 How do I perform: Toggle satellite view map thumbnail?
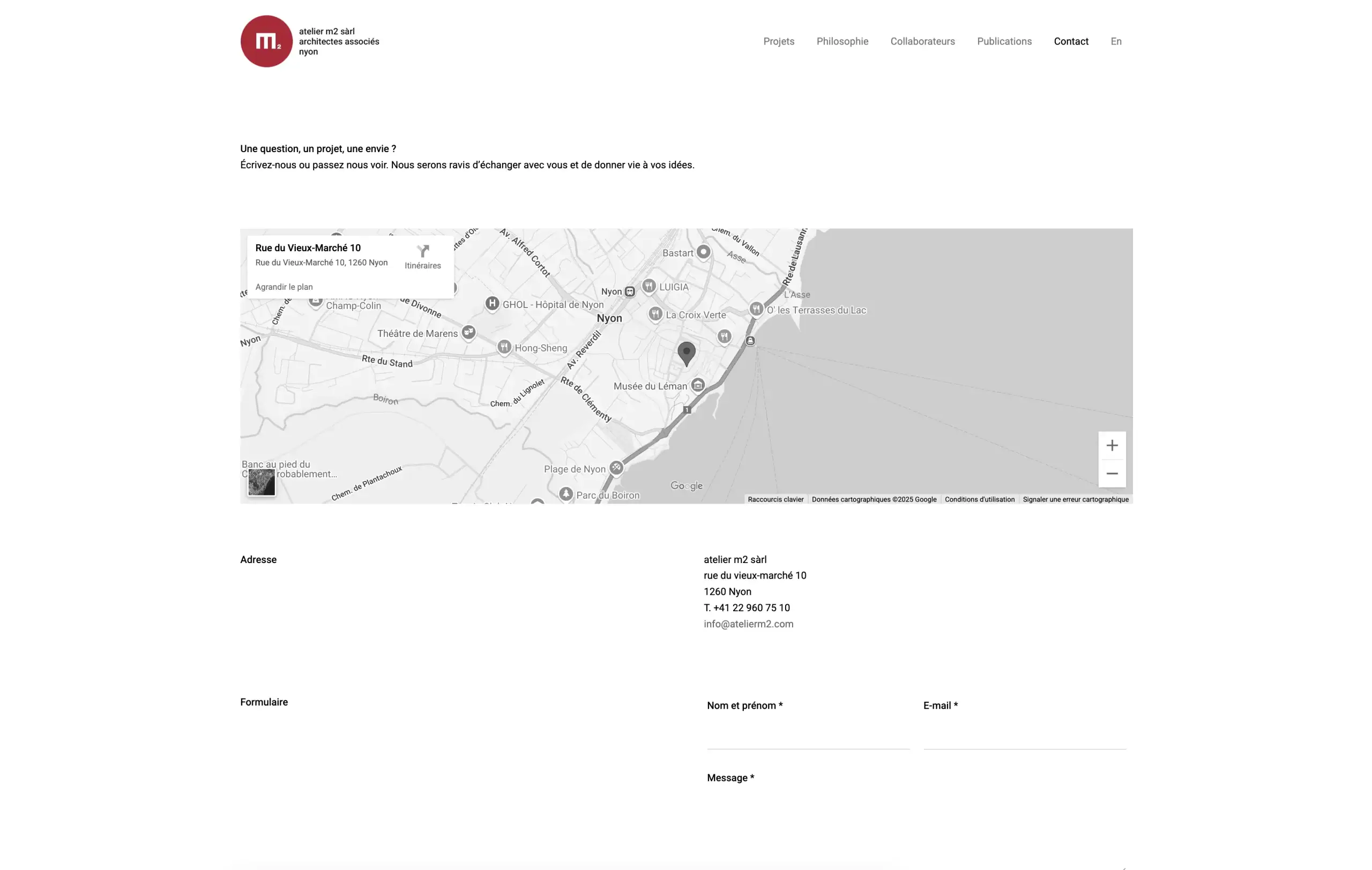click(x=262, y=483)
